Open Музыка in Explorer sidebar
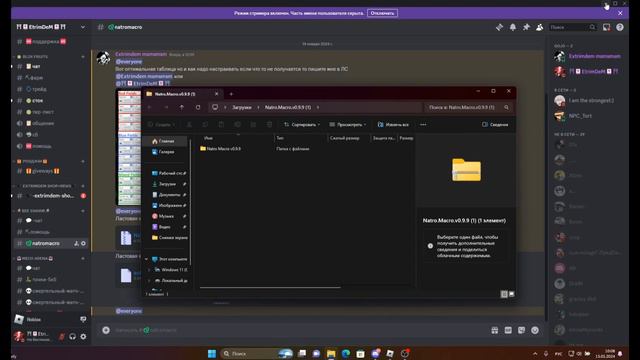 [166, 216]
